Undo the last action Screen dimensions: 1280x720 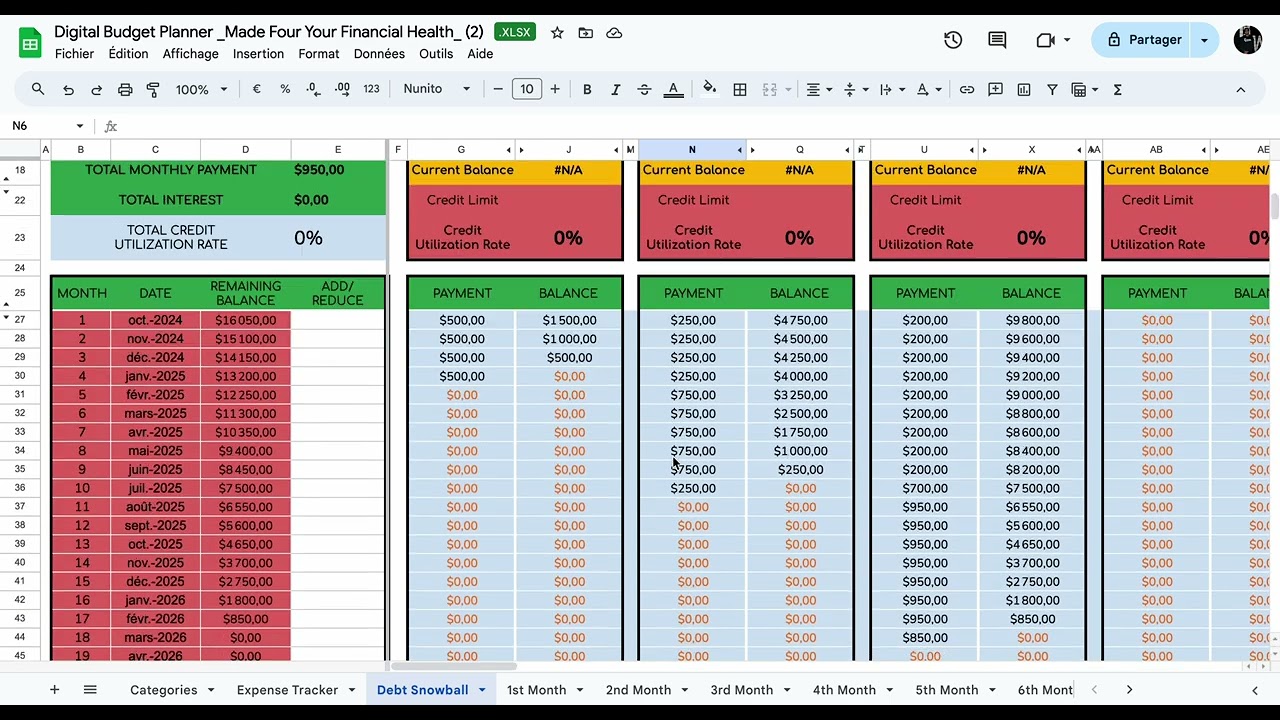68,89
